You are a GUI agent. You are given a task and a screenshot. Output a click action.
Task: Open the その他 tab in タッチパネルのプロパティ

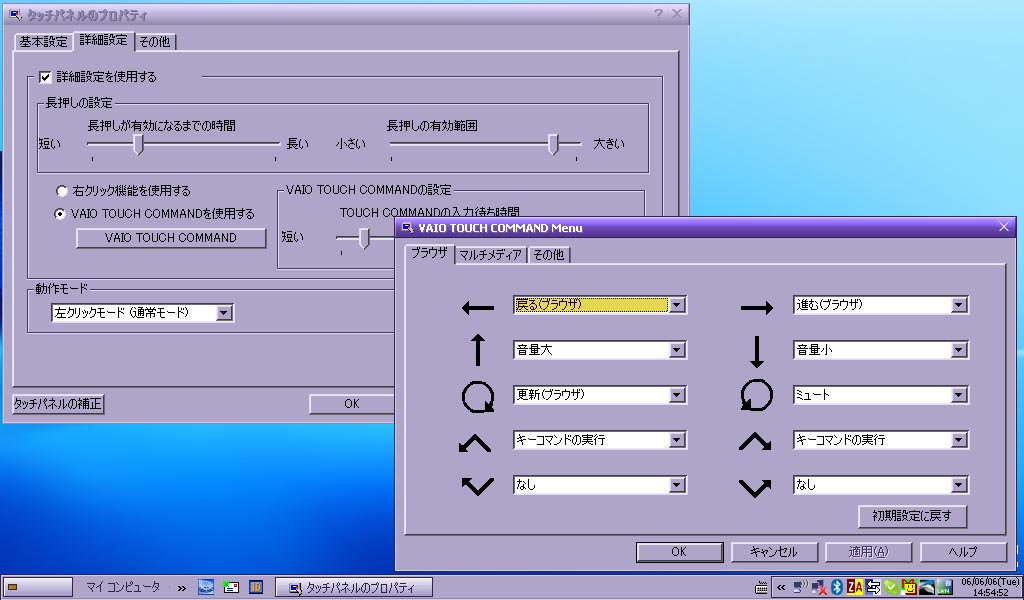155,42
